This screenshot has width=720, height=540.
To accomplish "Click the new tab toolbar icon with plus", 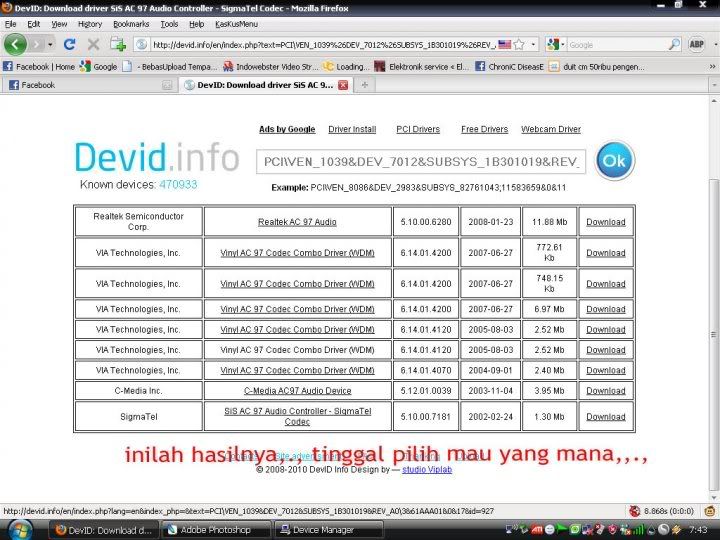I will coord(118,45).
